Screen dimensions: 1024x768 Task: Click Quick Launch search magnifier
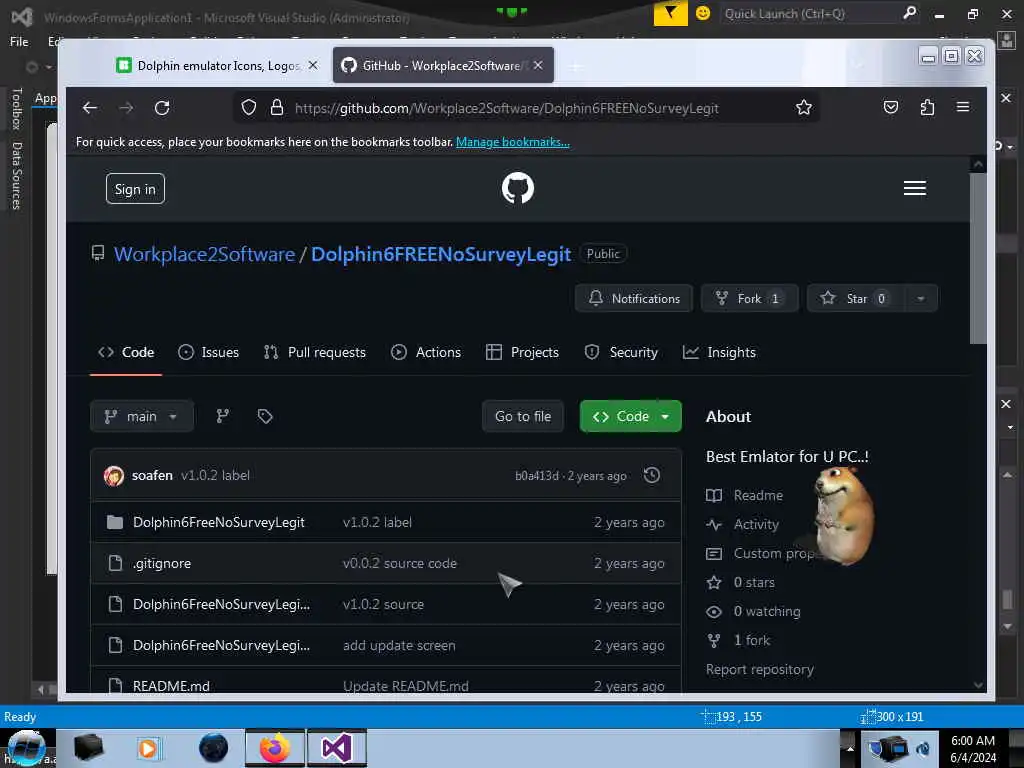pyautogui.click(x=909, y=13)
